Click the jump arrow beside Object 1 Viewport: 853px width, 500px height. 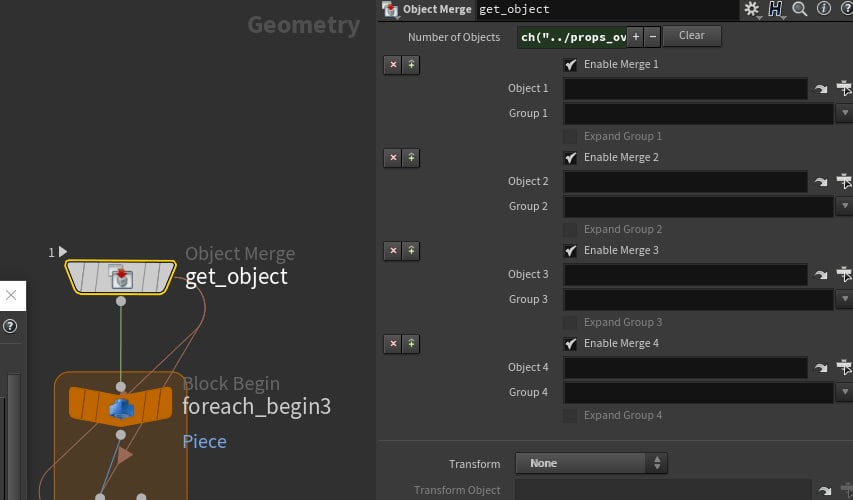pyautogui.click(x=821, y=89)
